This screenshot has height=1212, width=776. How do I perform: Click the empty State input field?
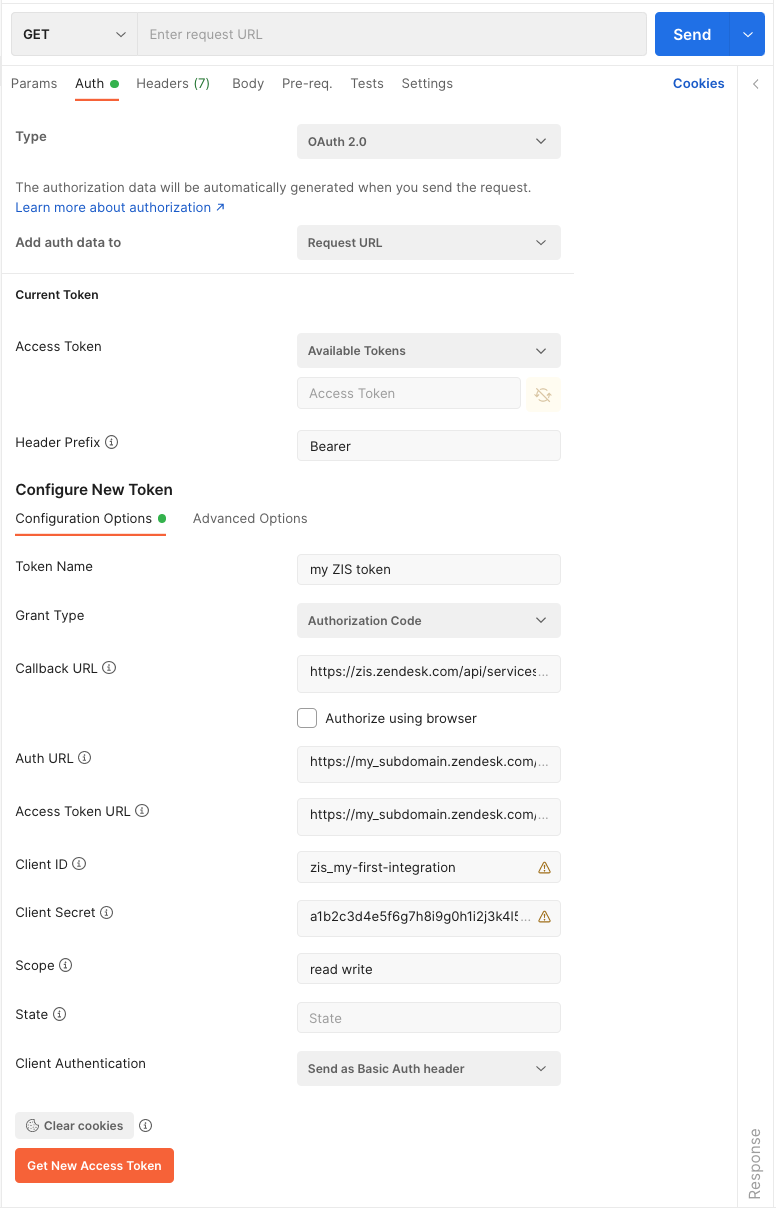[429, 1018]
